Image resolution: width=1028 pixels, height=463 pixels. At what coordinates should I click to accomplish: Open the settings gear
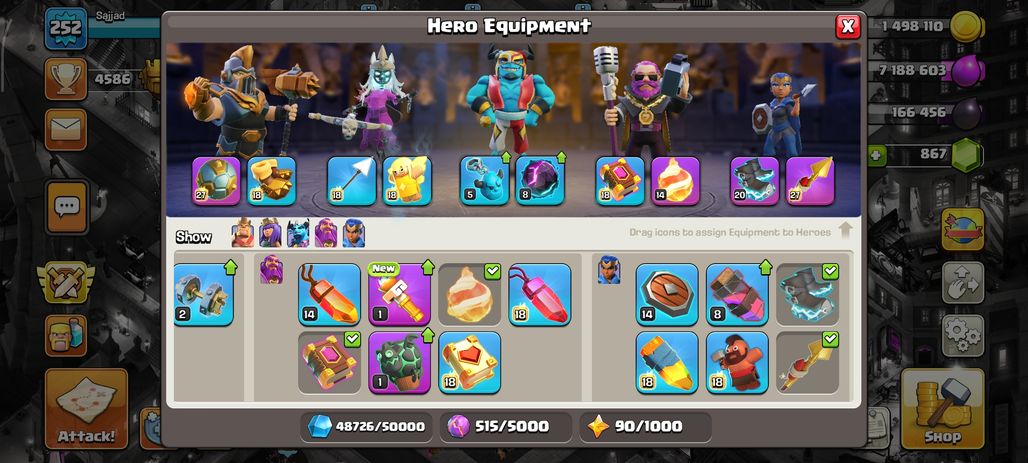point(962,335)
